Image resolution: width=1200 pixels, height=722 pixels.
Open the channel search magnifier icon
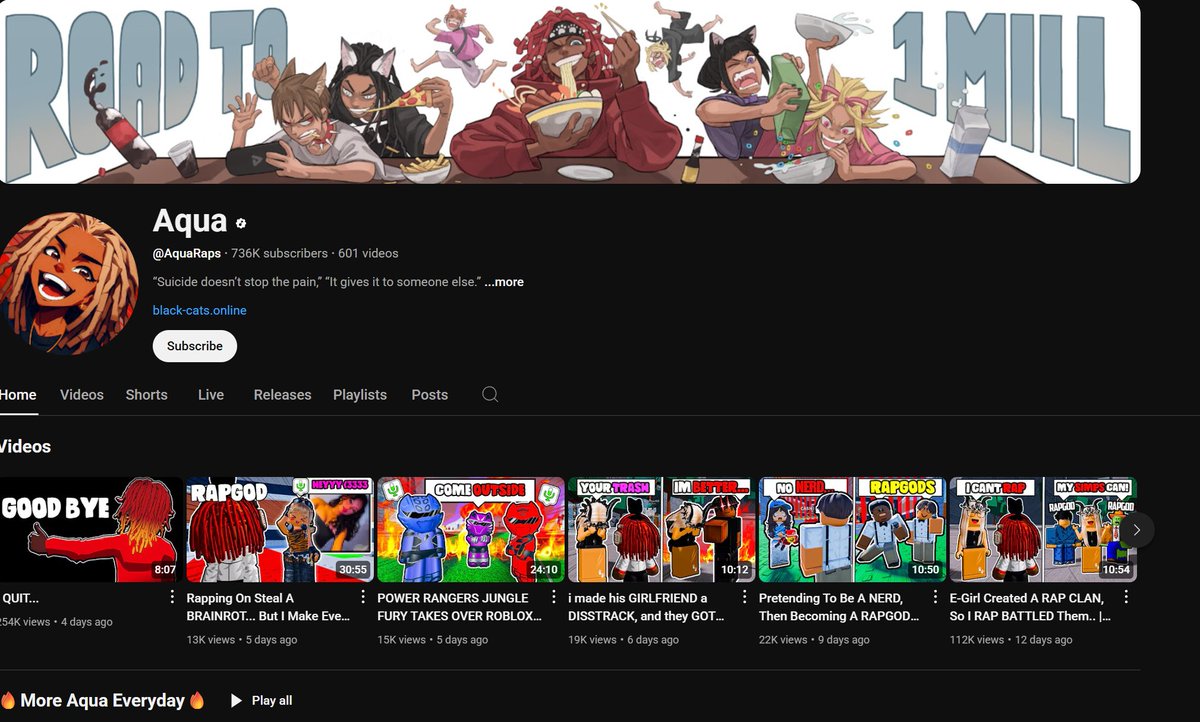coord(490,394)
